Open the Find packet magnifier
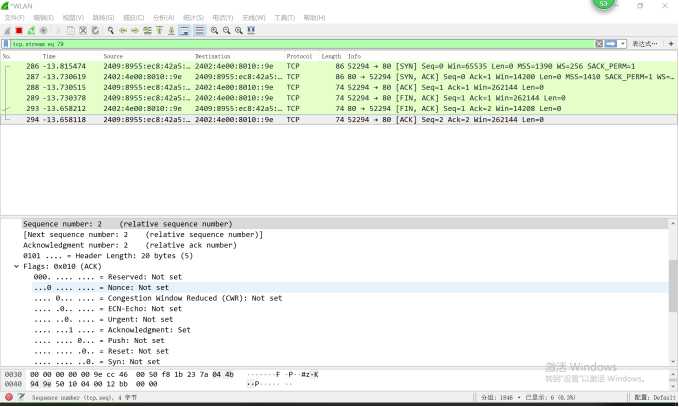 click(x=111, y=30)
